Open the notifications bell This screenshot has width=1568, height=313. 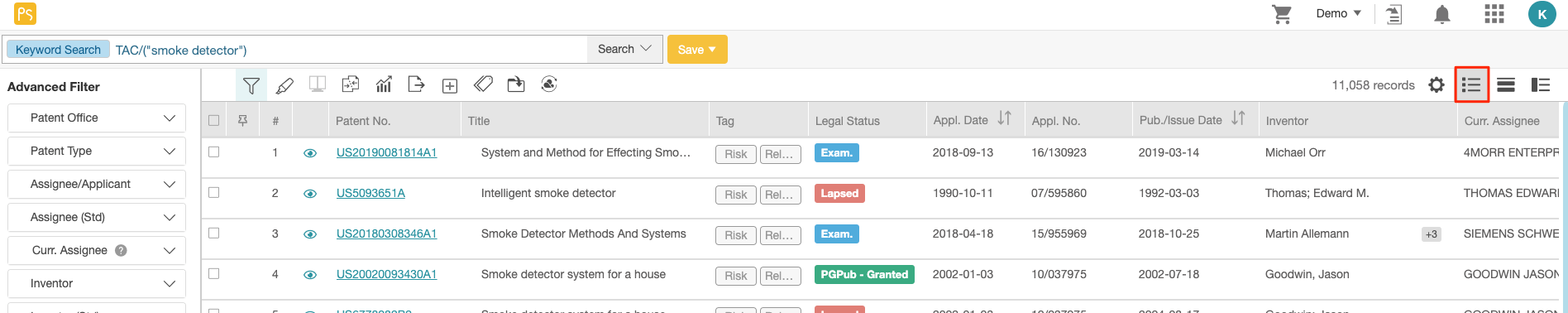coord(1442,14)
